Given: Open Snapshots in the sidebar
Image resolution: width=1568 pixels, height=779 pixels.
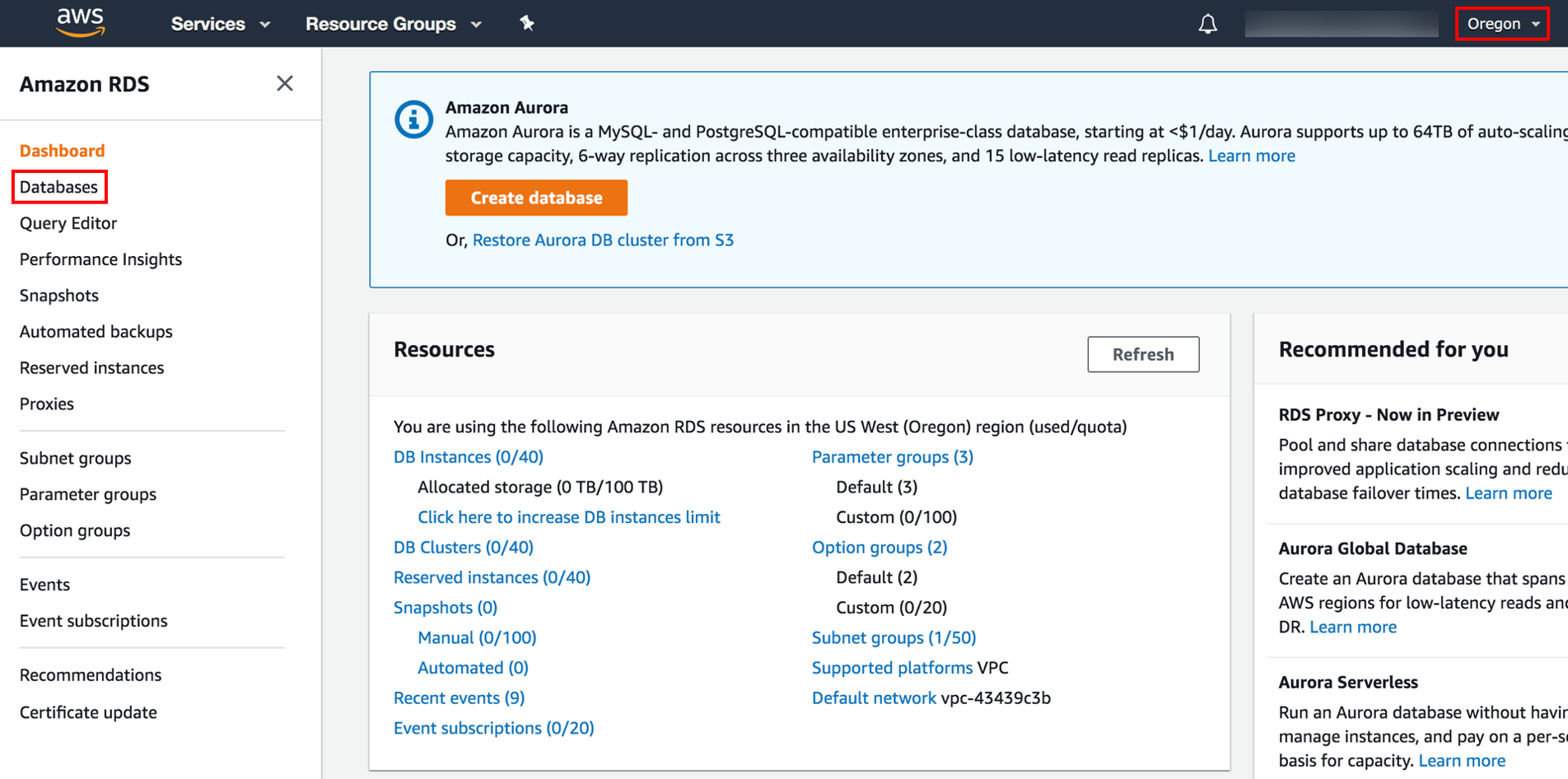Looking at the screenshot, I should (x=59, y=296).
